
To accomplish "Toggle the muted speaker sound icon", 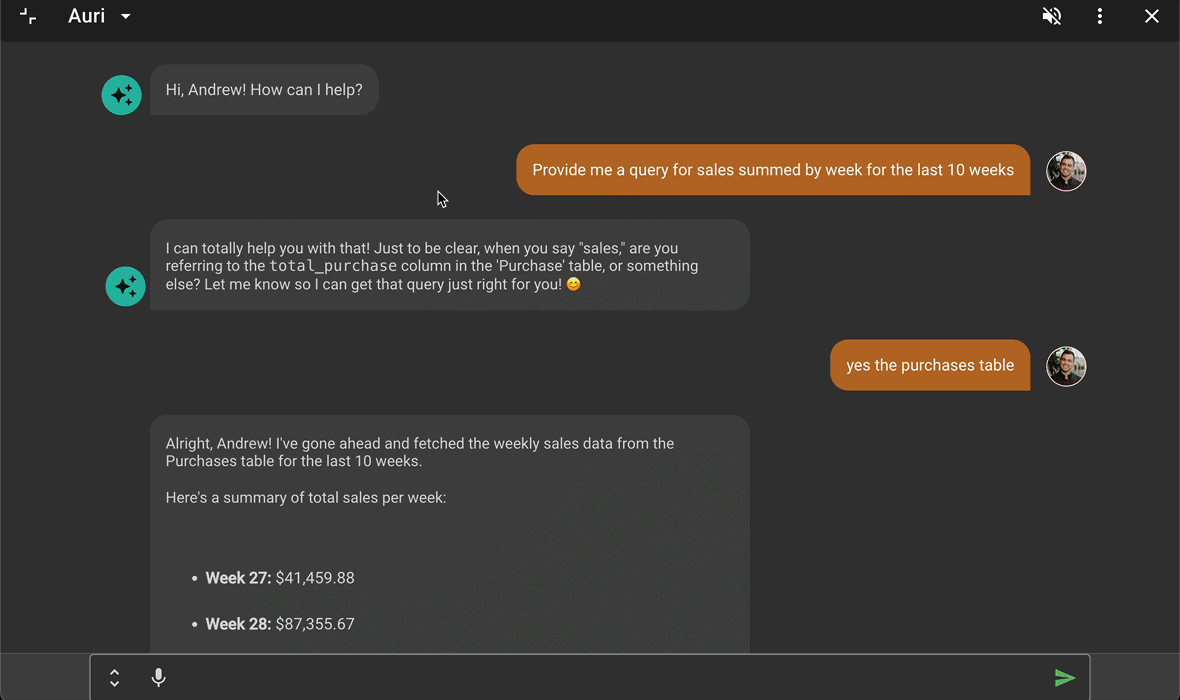I will (x=1051, y=16).
